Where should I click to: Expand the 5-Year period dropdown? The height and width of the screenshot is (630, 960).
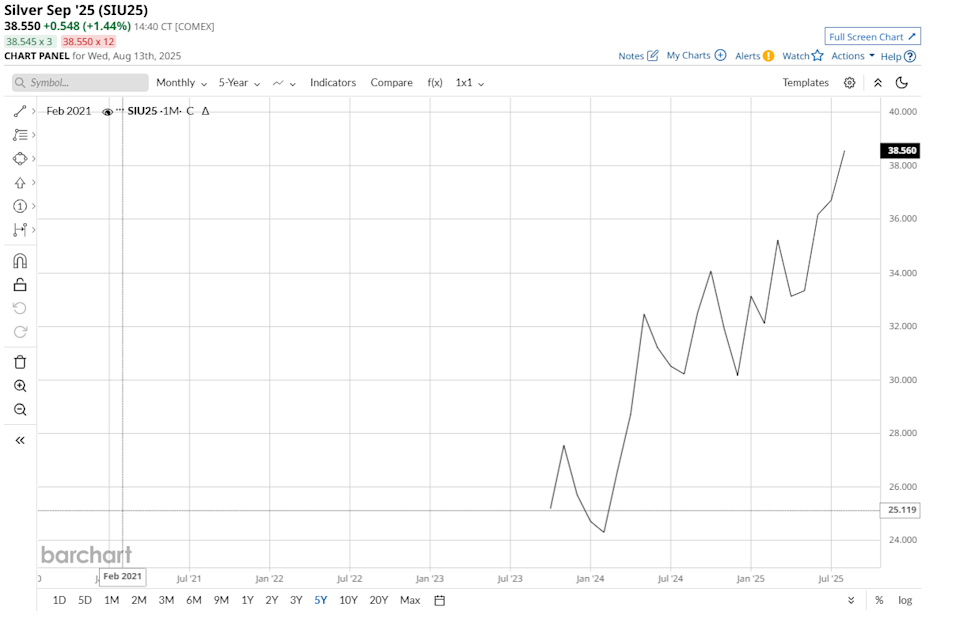click(x=239, y=83)
